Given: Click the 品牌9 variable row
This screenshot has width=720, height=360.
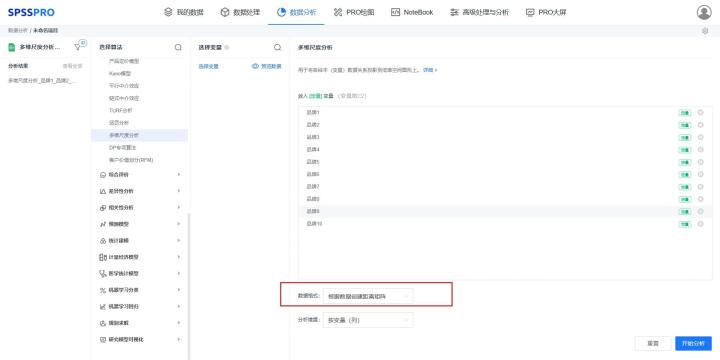Looking at the screenshot, I should pyautogui.click(x=505, y=211).
